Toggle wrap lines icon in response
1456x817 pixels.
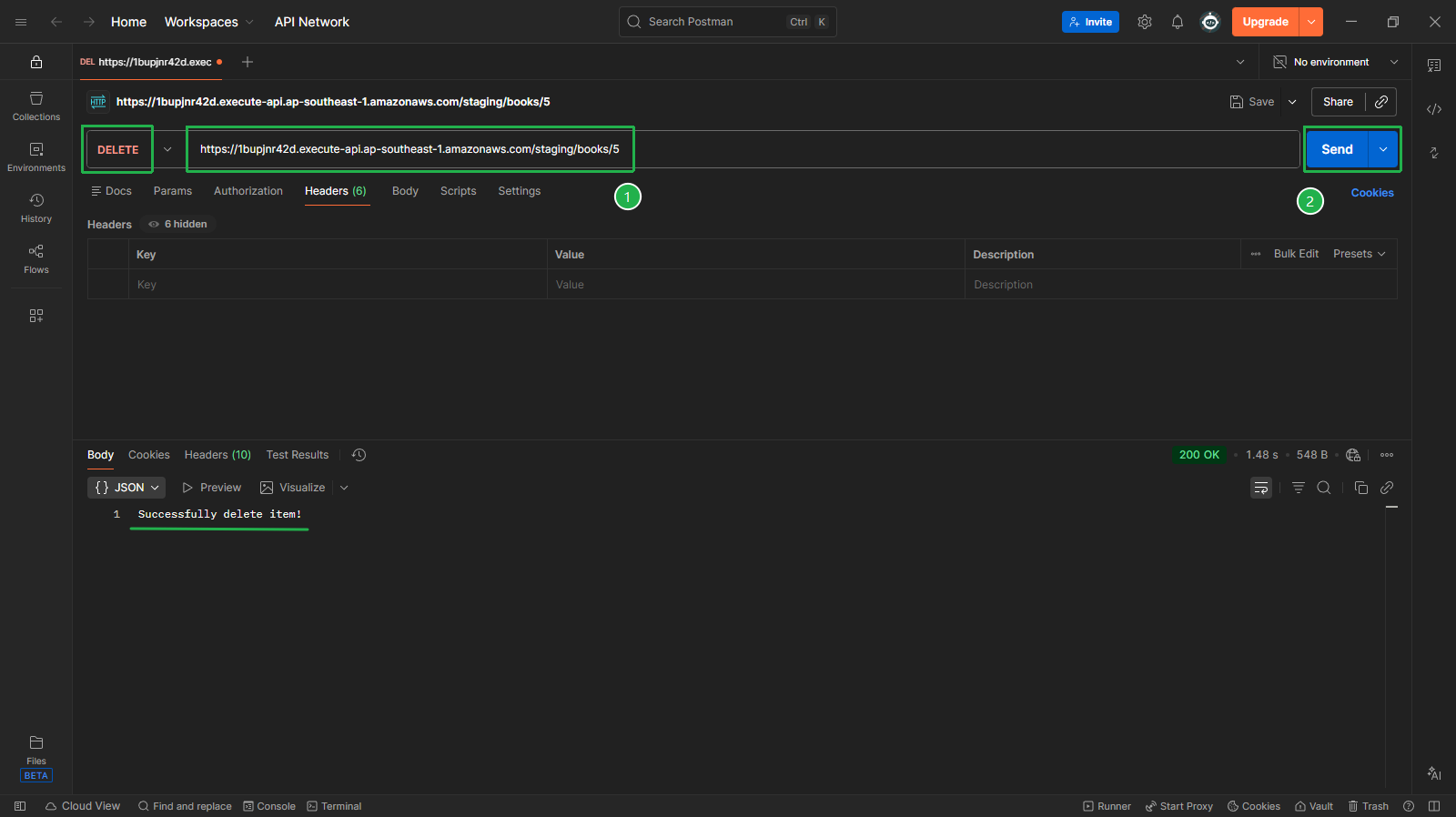[x=1261, y=488]
